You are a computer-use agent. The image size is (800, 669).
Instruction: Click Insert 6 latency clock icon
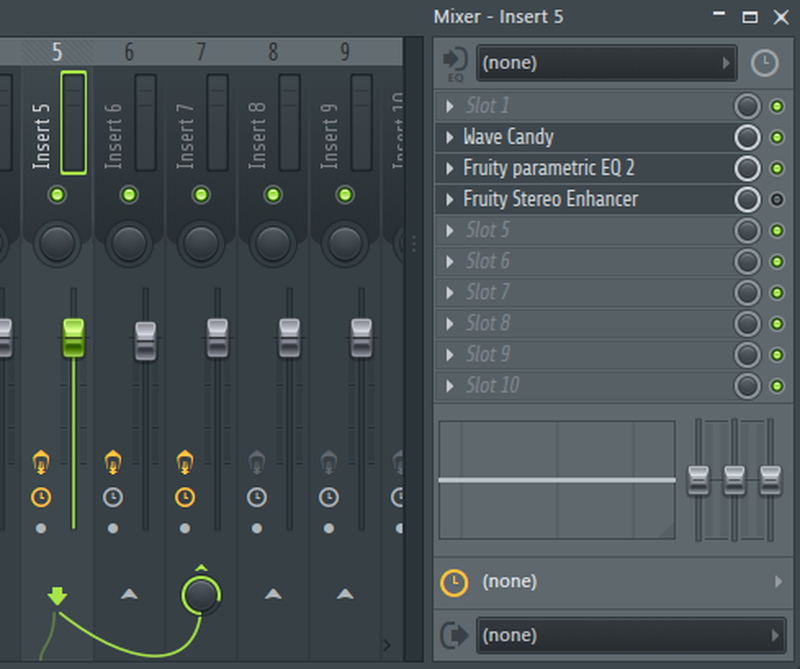113,497
